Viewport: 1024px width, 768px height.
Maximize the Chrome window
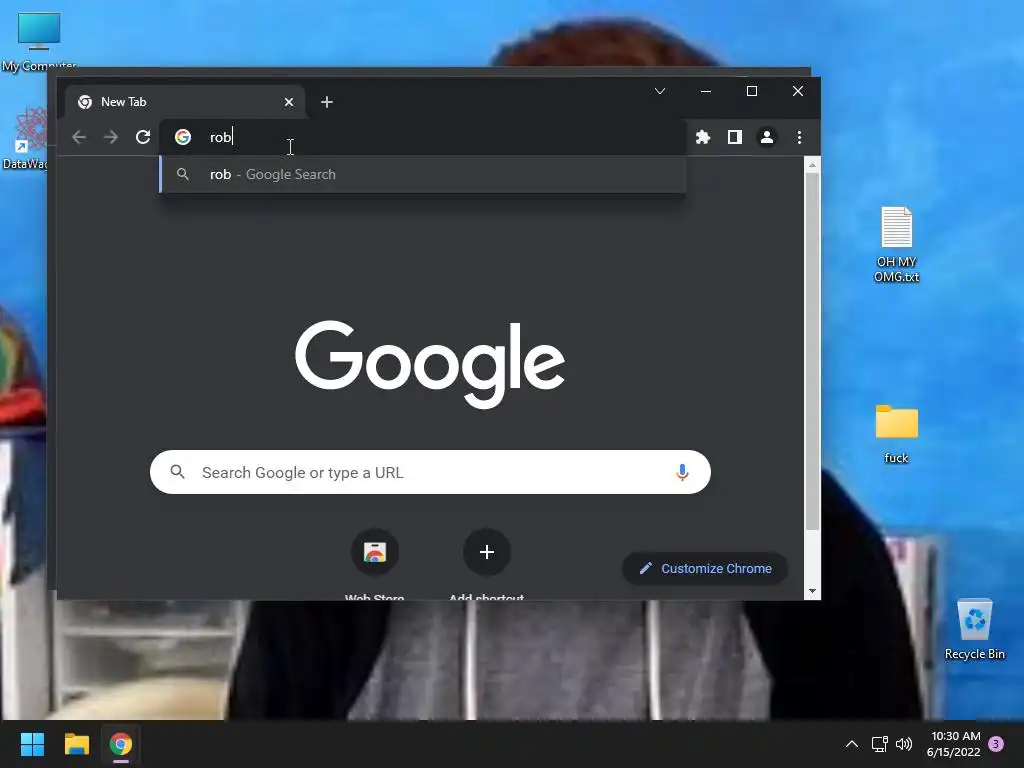752,91
